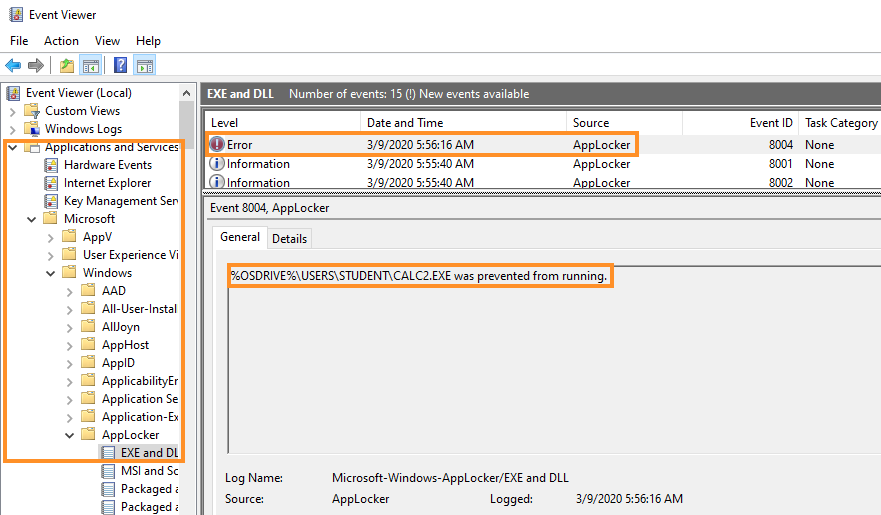The image size is (881, 515).
Task: Click the MSI and Script log icon
Action: [x=108, y=471]
